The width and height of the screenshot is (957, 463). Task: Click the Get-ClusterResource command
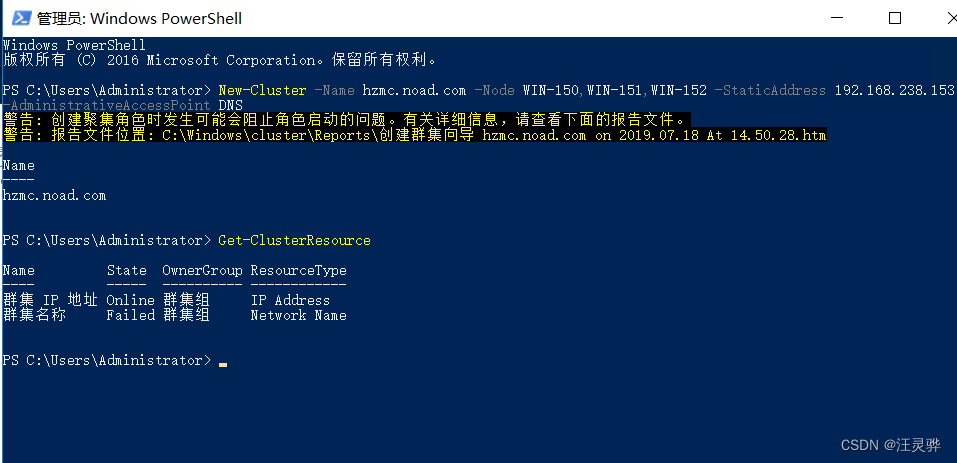click(x=294, y=240)
